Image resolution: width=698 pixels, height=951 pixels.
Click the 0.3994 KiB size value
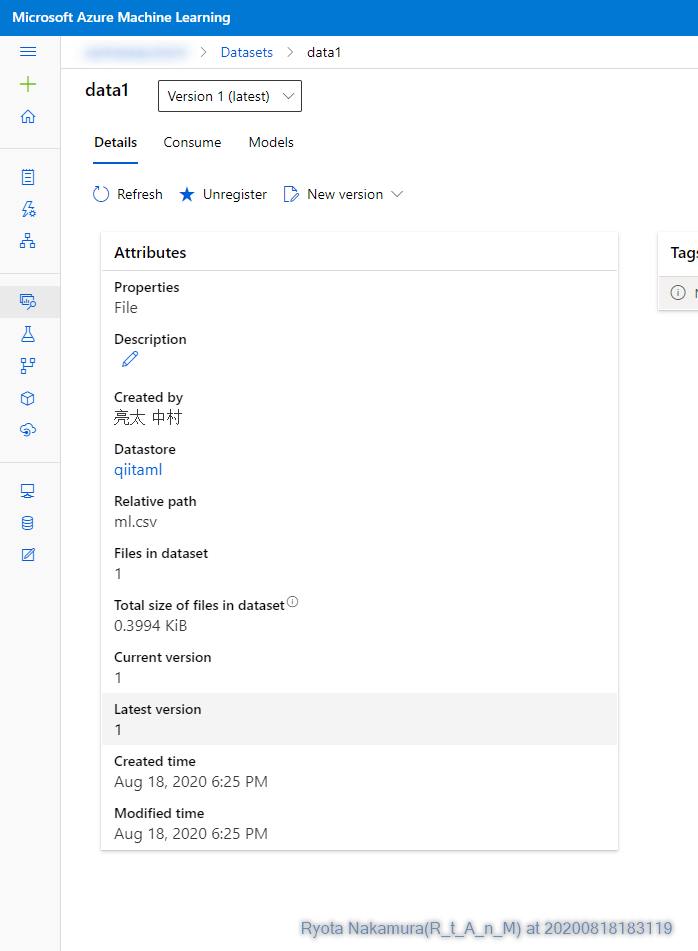point(150,626)
